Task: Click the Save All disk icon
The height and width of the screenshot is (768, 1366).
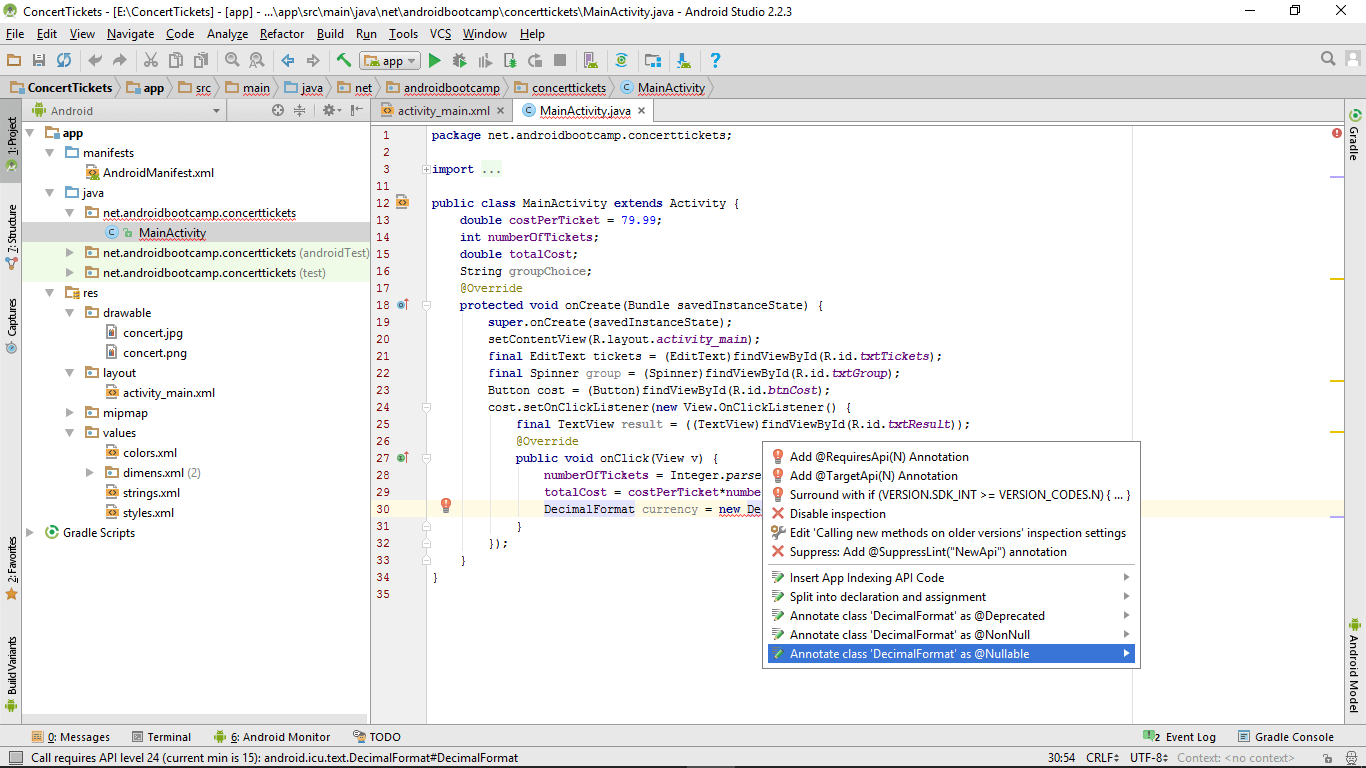Action: click(39, 61)
